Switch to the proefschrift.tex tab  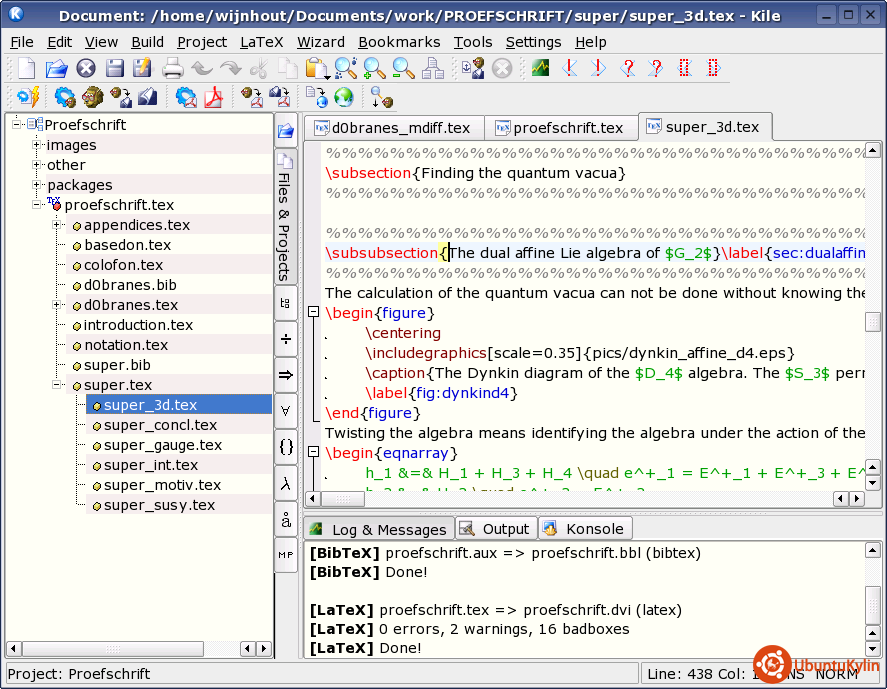559,128
